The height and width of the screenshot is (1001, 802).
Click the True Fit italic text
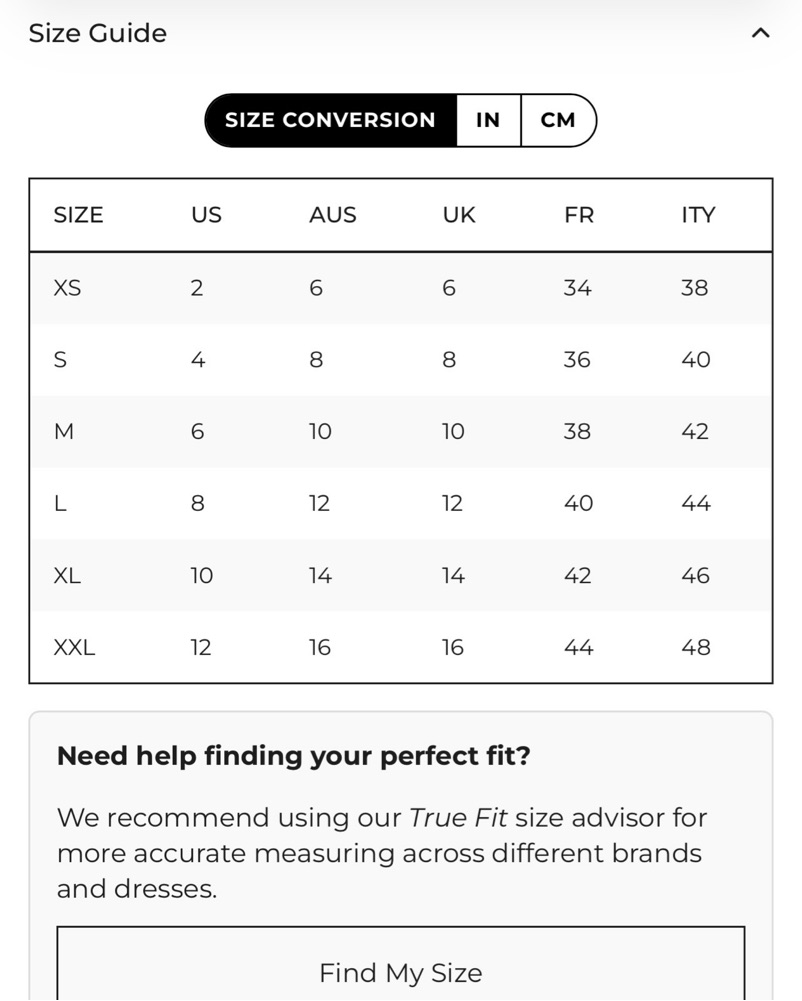click(458, 818)
